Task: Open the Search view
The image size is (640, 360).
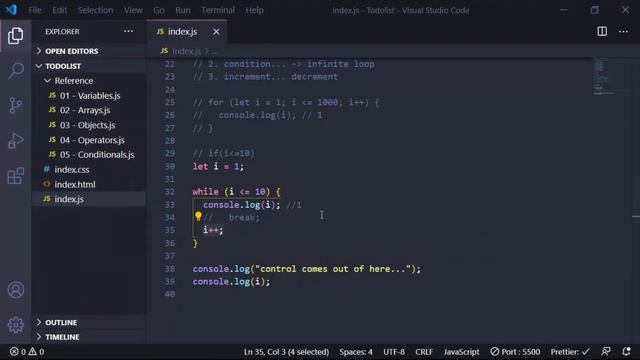Action: 16,70
